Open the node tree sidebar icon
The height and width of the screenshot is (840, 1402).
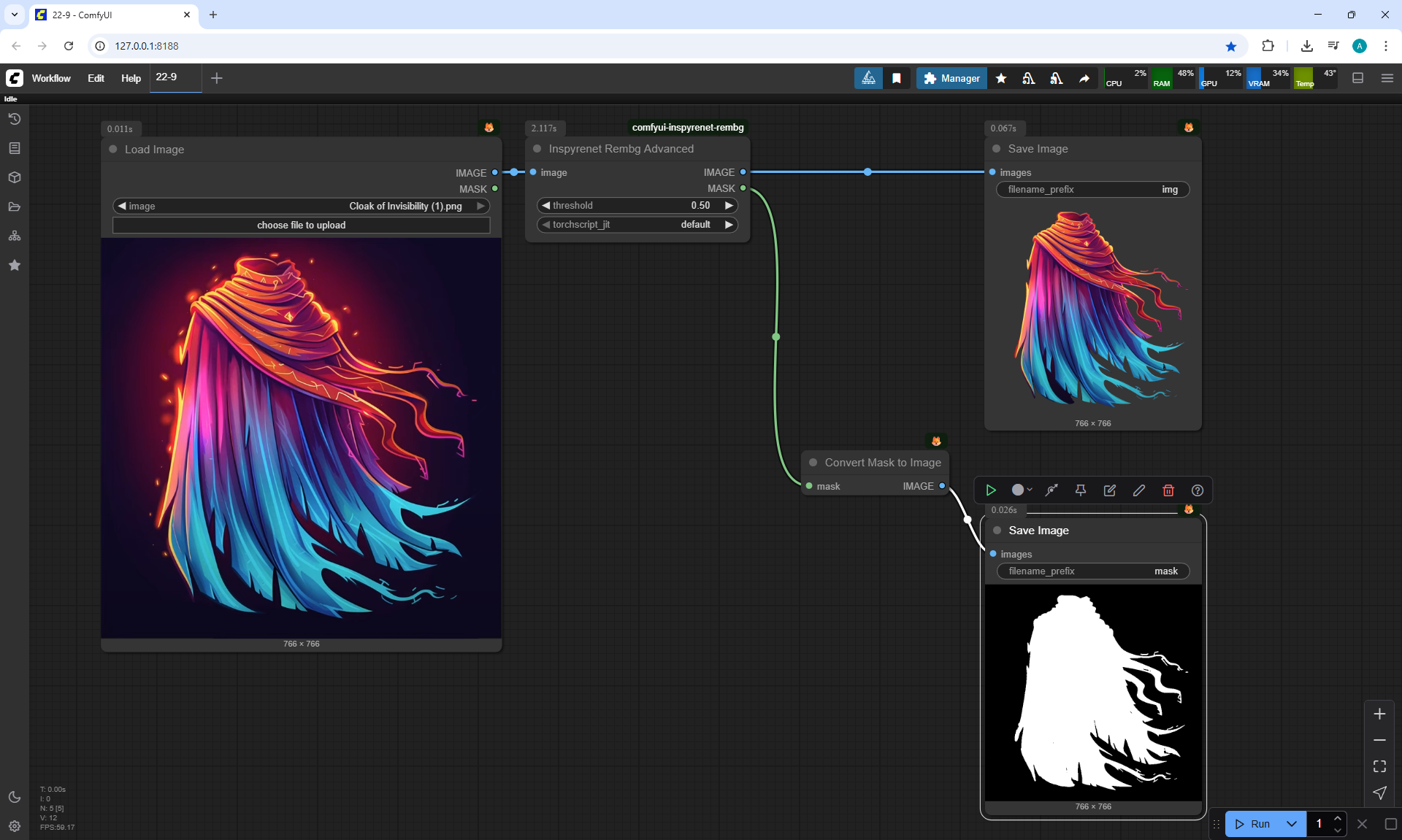pos(15,236)
